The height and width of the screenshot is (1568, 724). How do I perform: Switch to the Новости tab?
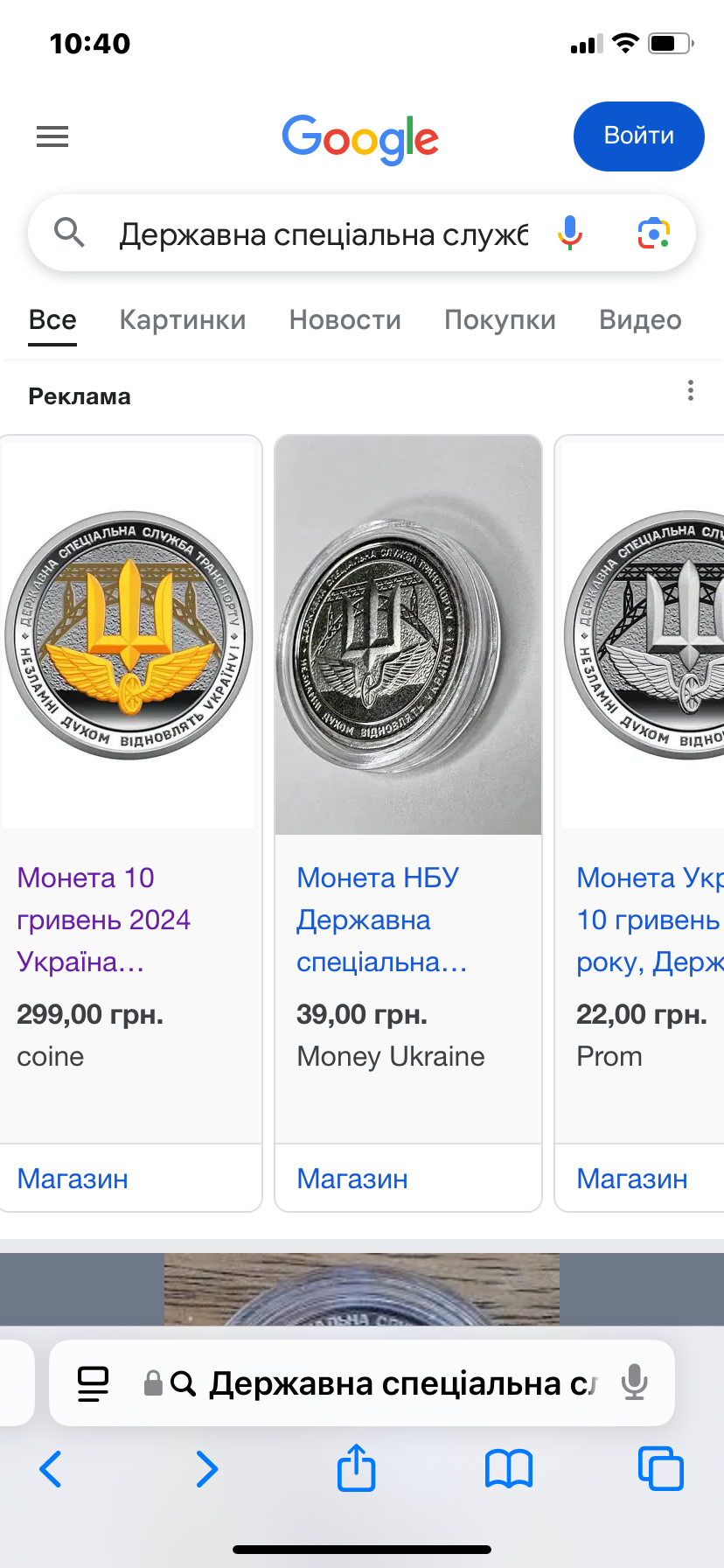coord(345,320)
